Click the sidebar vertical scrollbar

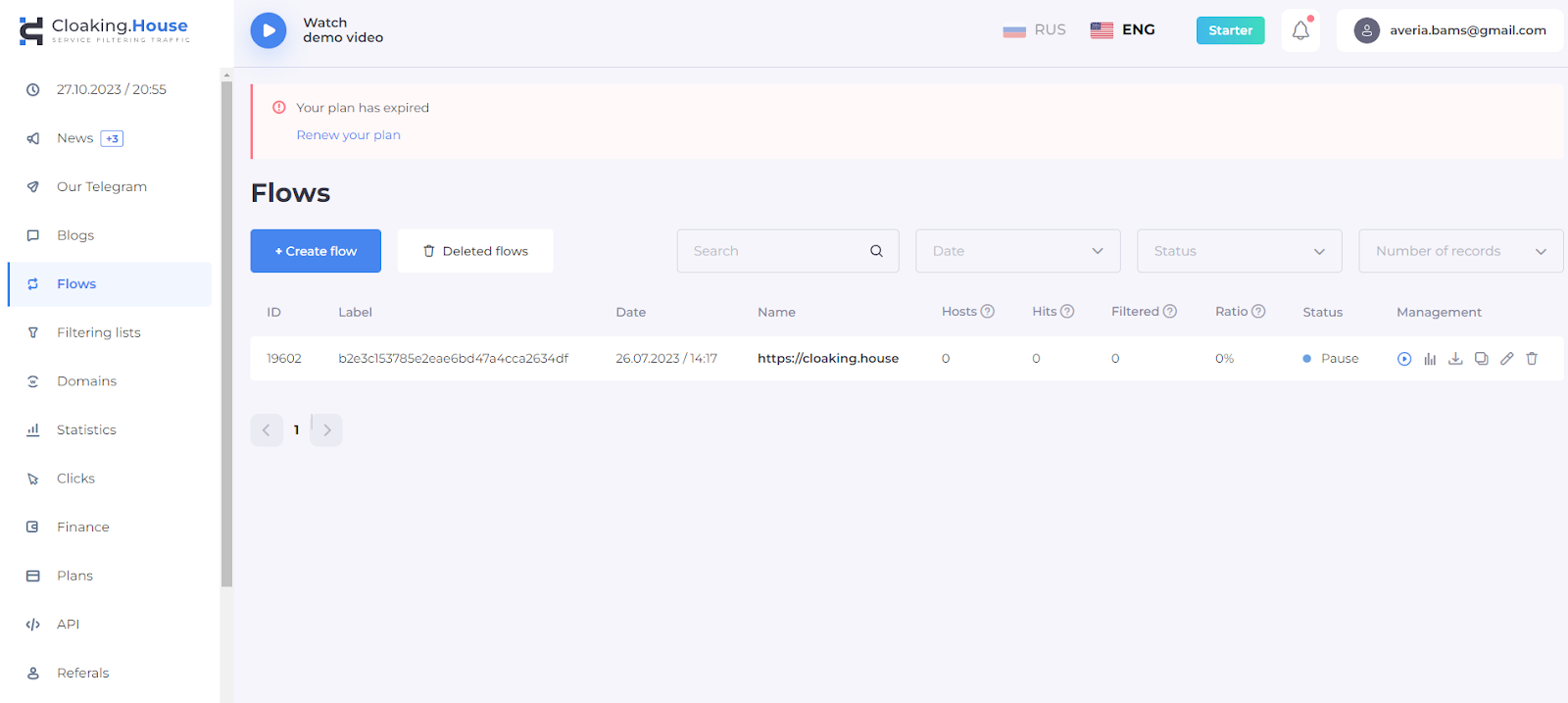click(x=226, y=333)
